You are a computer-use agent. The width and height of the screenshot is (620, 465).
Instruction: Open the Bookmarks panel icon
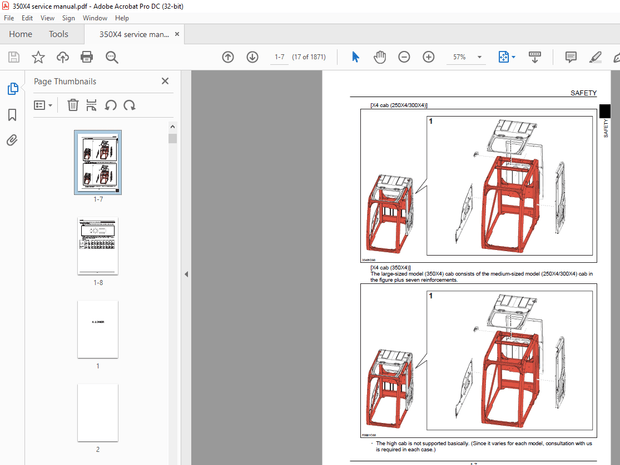pos(12,115)
